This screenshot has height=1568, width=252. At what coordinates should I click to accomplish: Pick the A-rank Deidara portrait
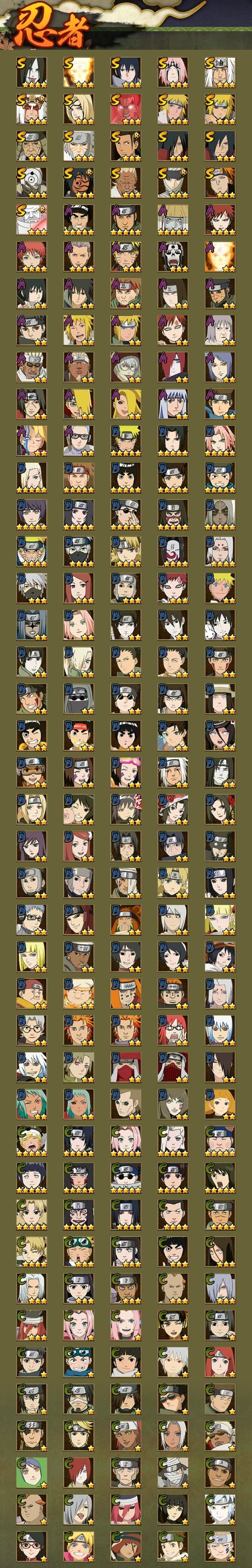[x=126, y=404]
